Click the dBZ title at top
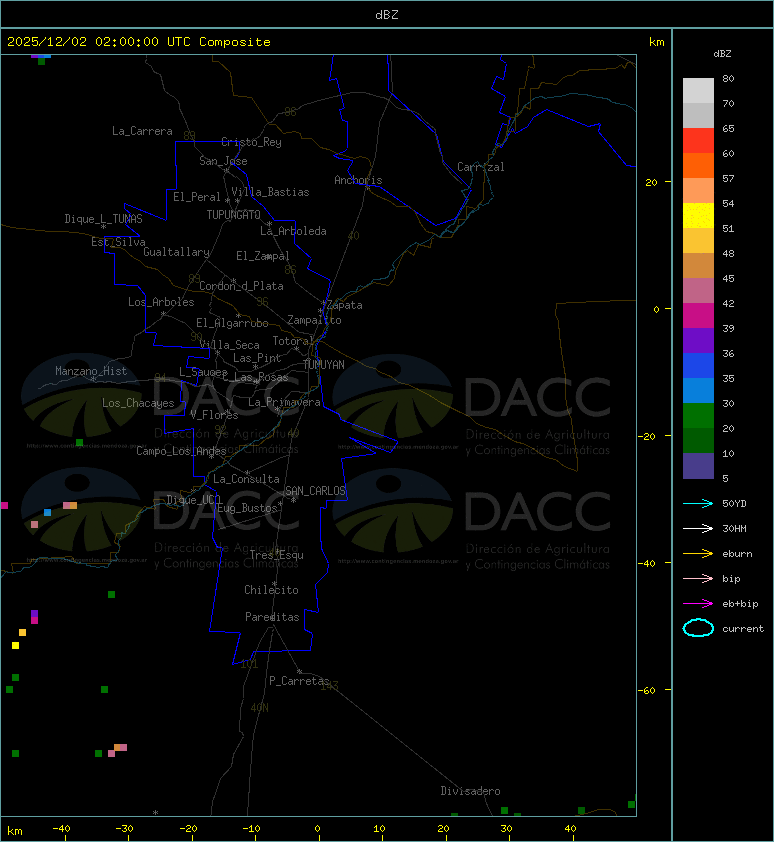Image resolution: width=774 pixels, height=842 pixels. [x=387, y=15]
